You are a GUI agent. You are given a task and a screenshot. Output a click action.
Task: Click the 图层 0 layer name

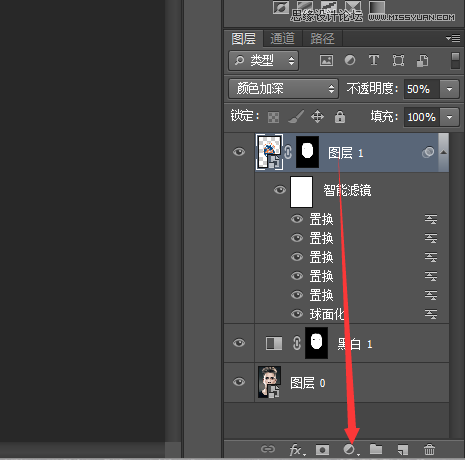(x=307, y=383)
